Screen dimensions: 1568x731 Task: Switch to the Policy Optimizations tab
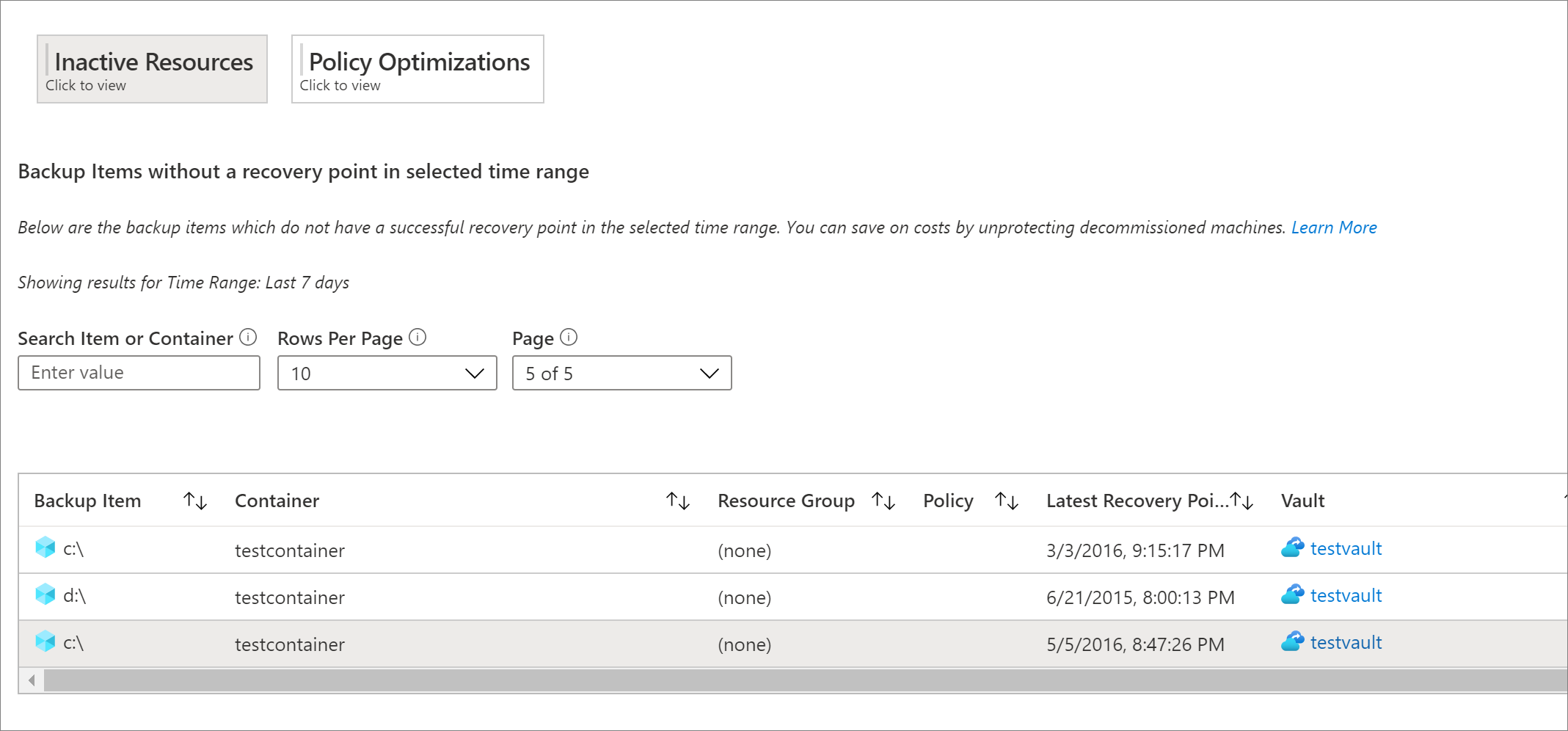pos(417,69)
